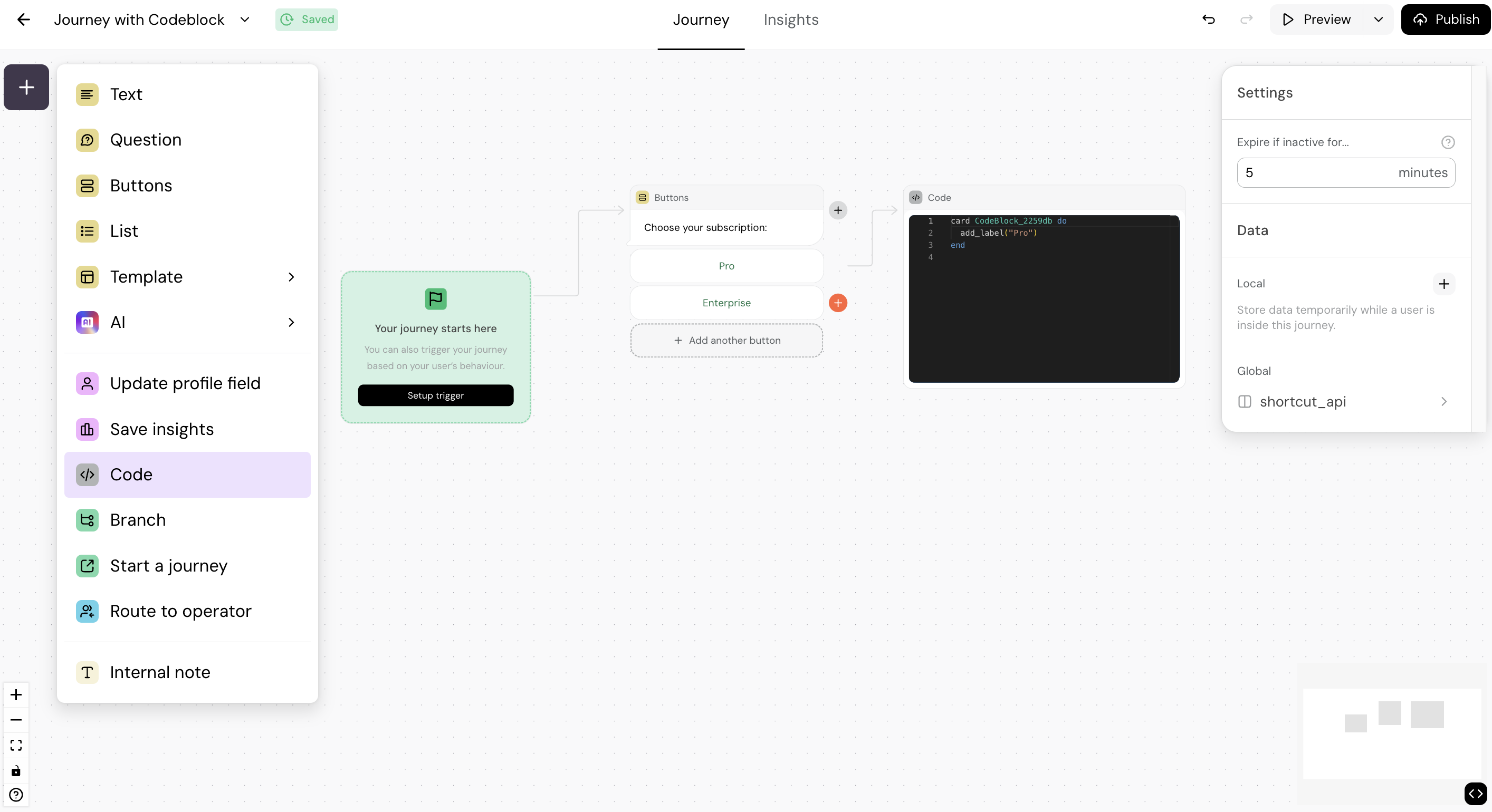Open the Preview options dropdown arrow
Screen dimensions: 1492x812
1379,20
